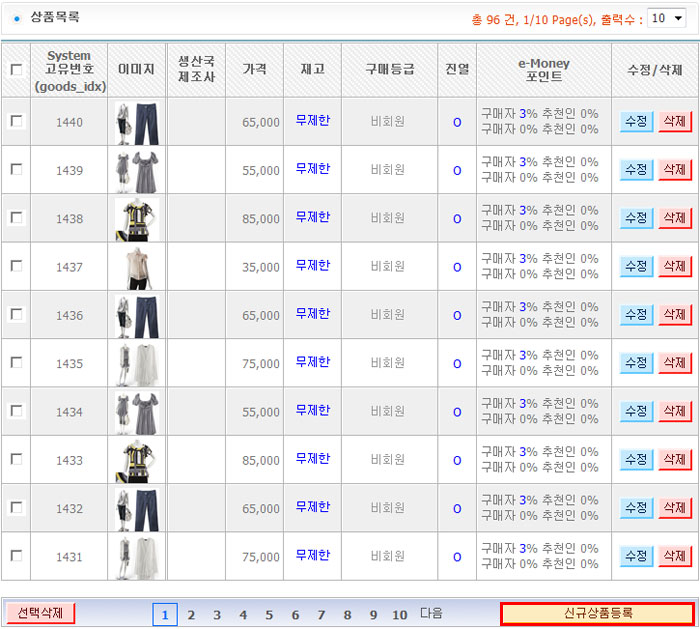Viewport: 700px width, 629px height.
Task: Click the 다음 next-page link
Action: [431, 613]
